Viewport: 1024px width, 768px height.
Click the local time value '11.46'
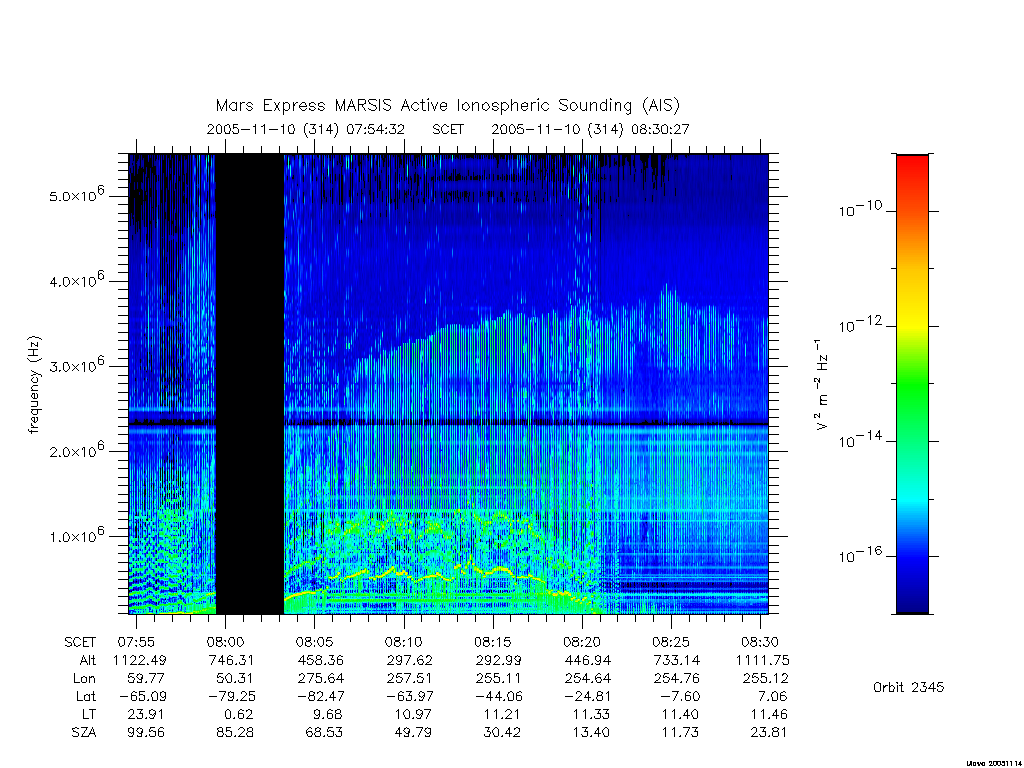(x=769, y=714)
